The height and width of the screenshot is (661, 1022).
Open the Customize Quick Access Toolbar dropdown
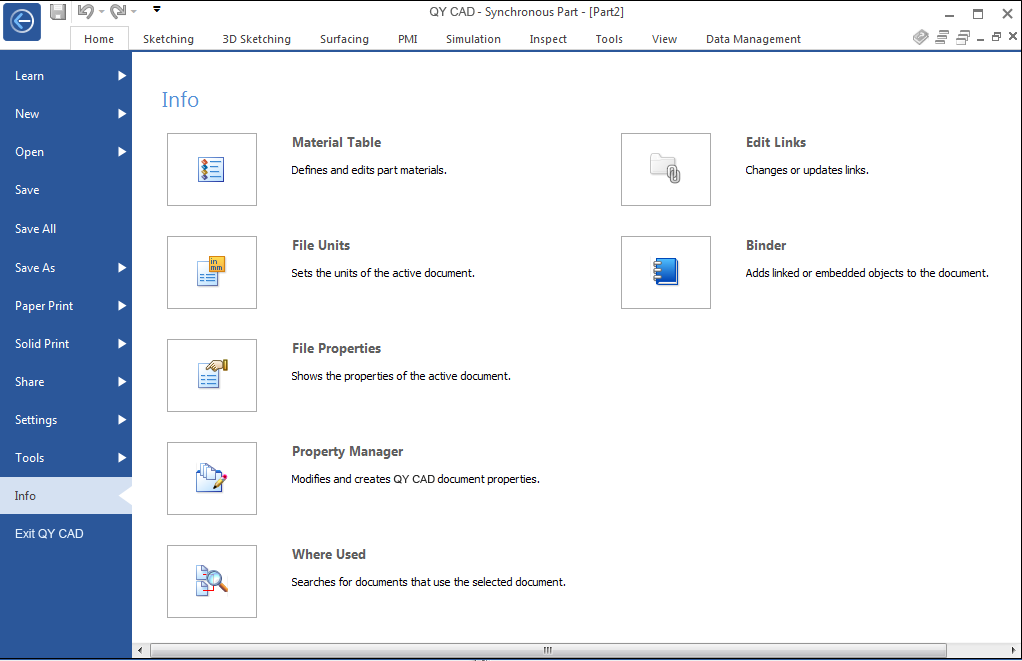[157, 11]
